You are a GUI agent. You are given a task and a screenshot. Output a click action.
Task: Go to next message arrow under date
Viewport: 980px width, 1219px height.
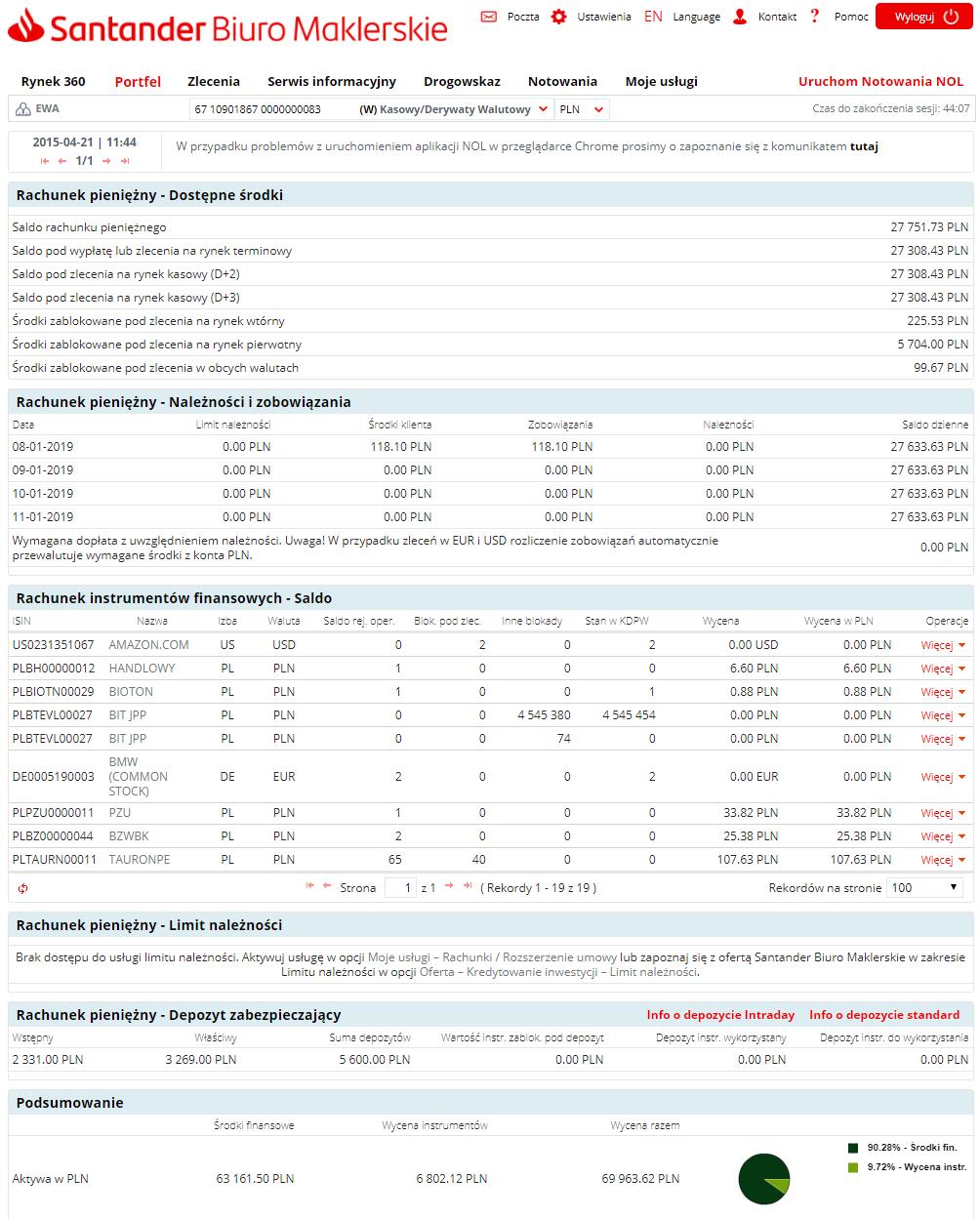pyautogui.click(x=106, y=161)
